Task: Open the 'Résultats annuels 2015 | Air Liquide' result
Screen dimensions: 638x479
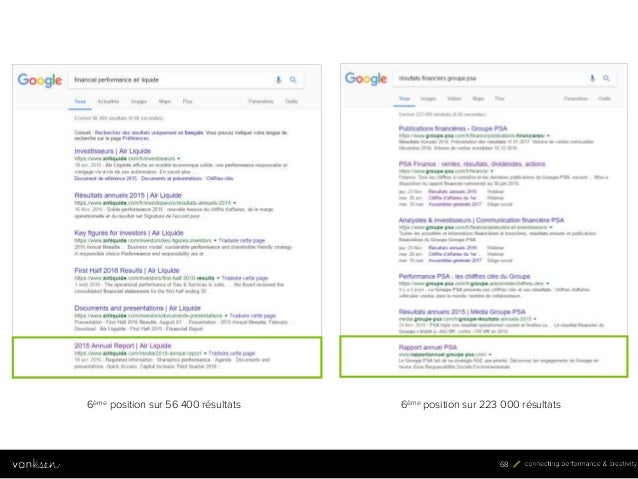Action: (128, 195)
